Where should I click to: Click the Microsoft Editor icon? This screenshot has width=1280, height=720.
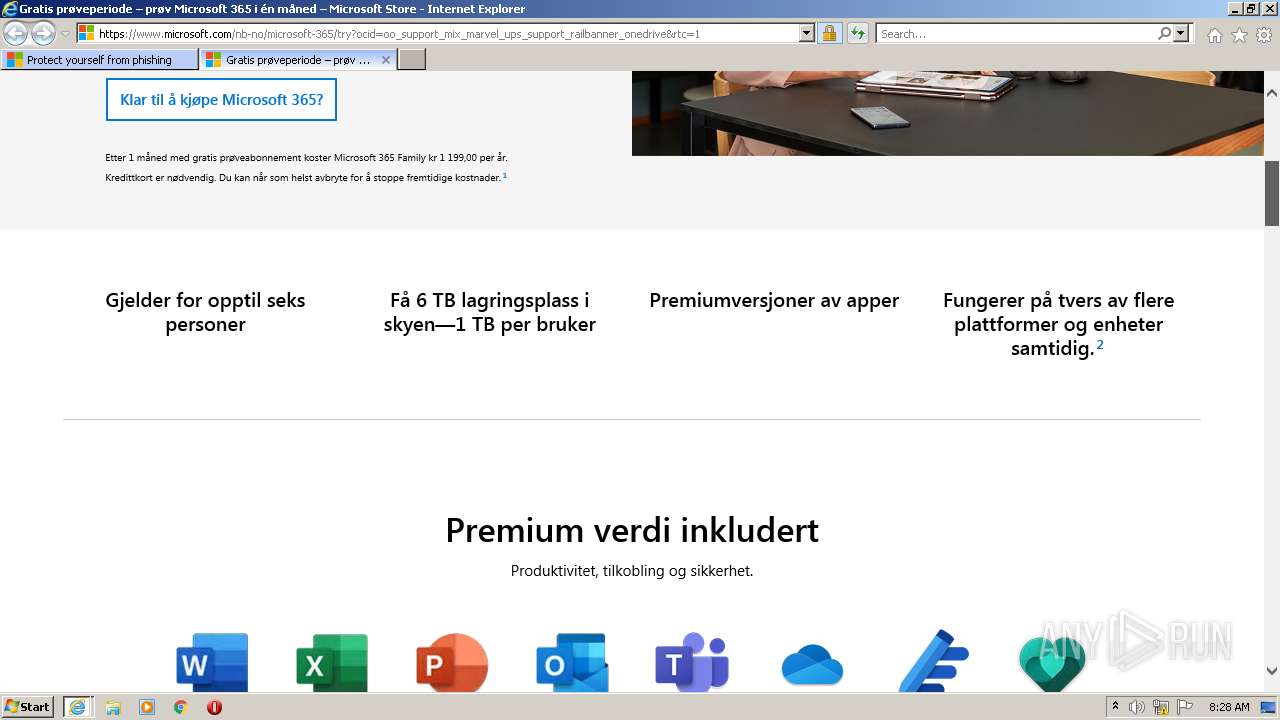click(x=932, y=662)
